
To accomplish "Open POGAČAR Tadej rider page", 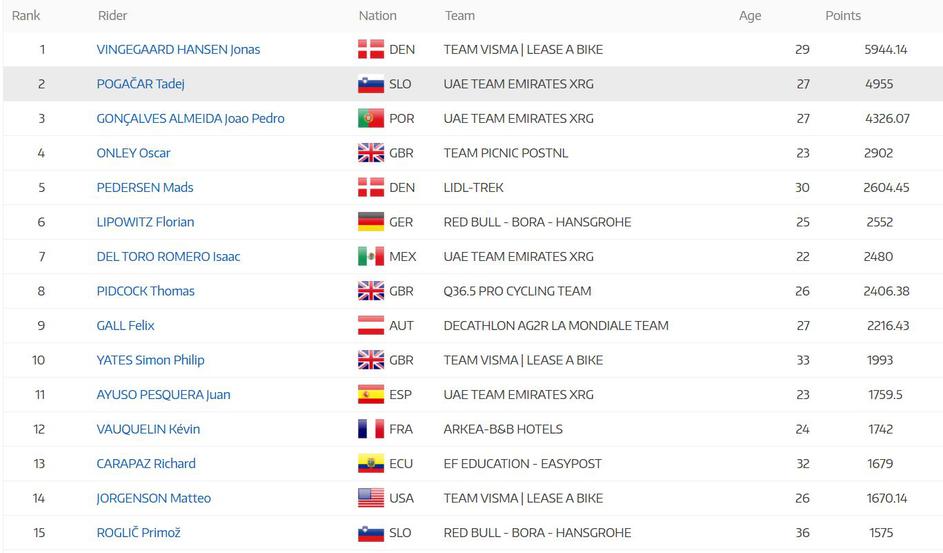I will pos(140,84).
